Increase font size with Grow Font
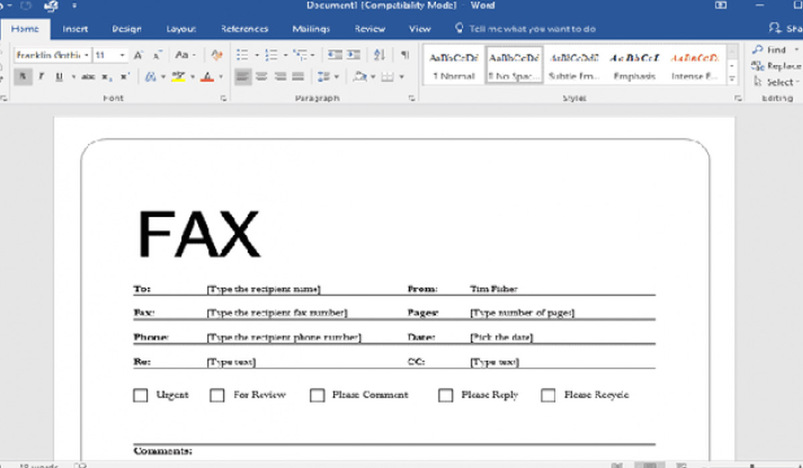The width and height of the screenshot is (803, 468). click(138, 55)
